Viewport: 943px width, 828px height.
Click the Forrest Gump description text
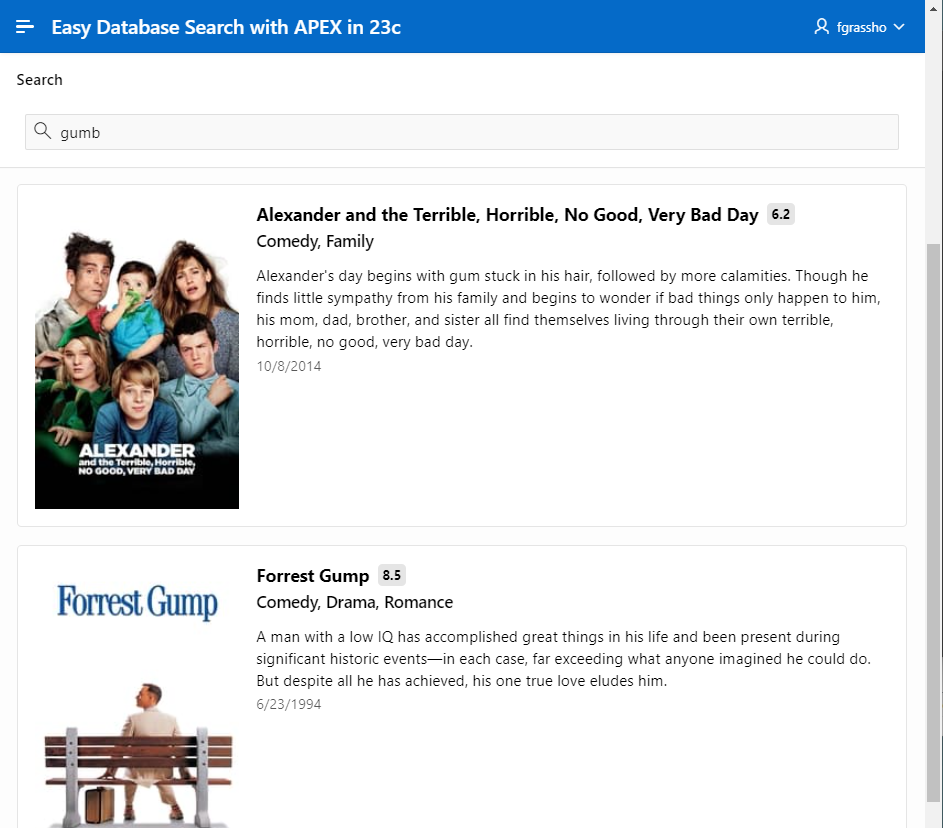pyautogui.click(x=564, y=658)
